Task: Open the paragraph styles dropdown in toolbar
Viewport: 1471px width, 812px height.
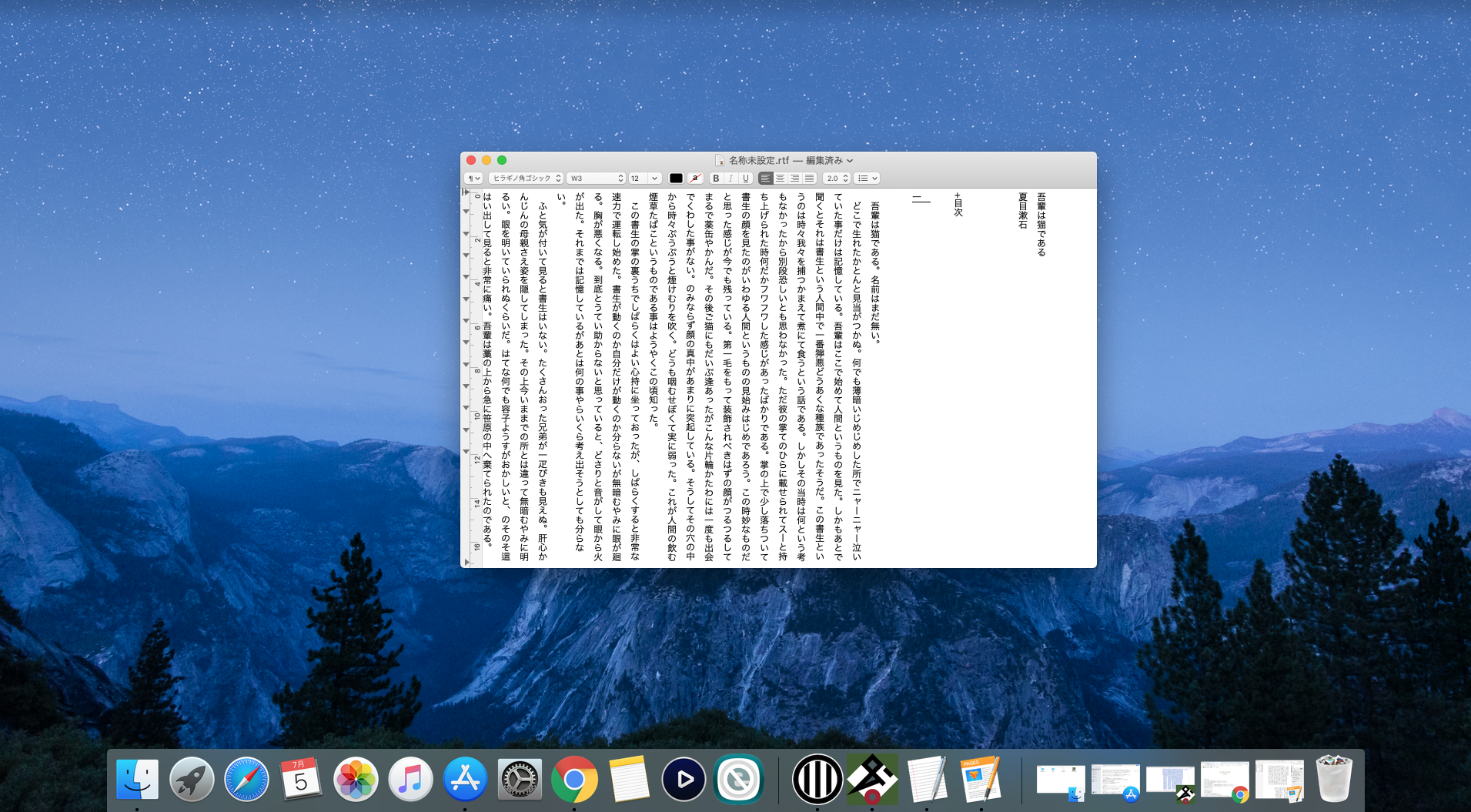Action: tap(473, 178)
